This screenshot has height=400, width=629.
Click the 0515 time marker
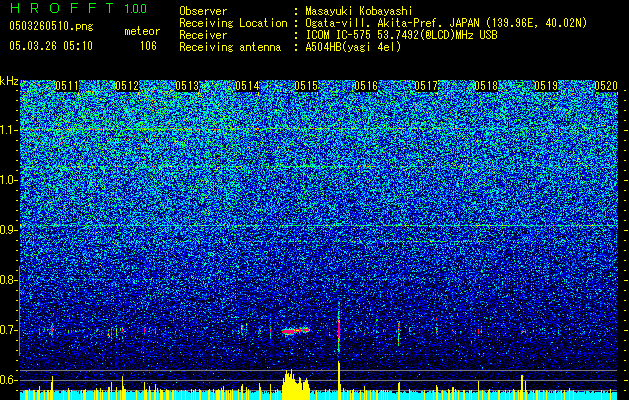pyautogui.click(x=306, y=86)
